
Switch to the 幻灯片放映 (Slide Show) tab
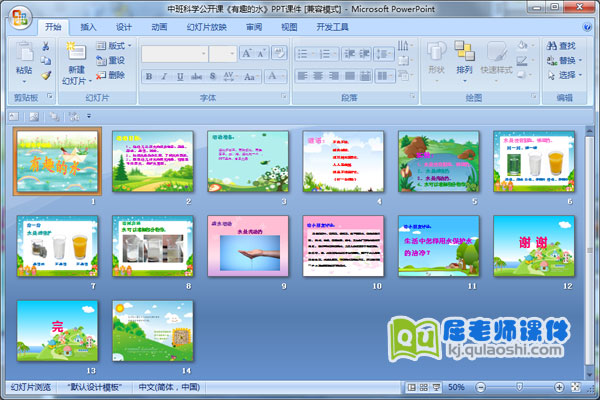click(207, 27)
